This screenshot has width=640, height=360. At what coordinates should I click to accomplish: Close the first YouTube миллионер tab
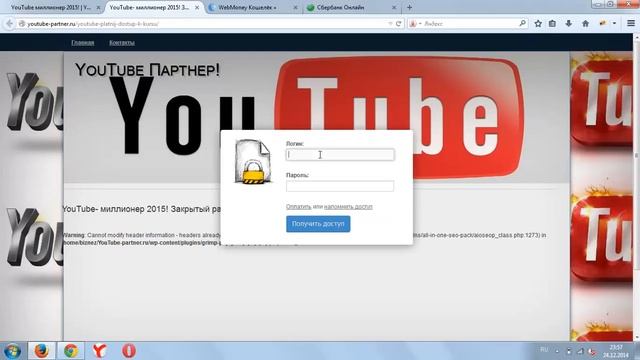click(x=98, y=7)
